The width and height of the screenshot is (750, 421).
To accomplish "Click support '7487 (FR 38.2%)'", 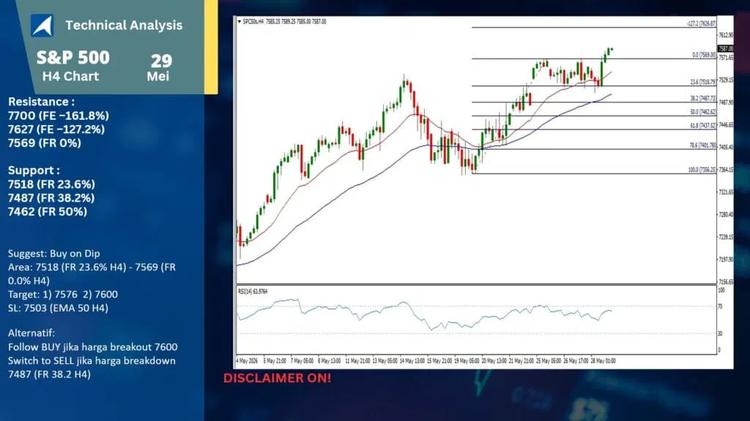I will [51, 198].
